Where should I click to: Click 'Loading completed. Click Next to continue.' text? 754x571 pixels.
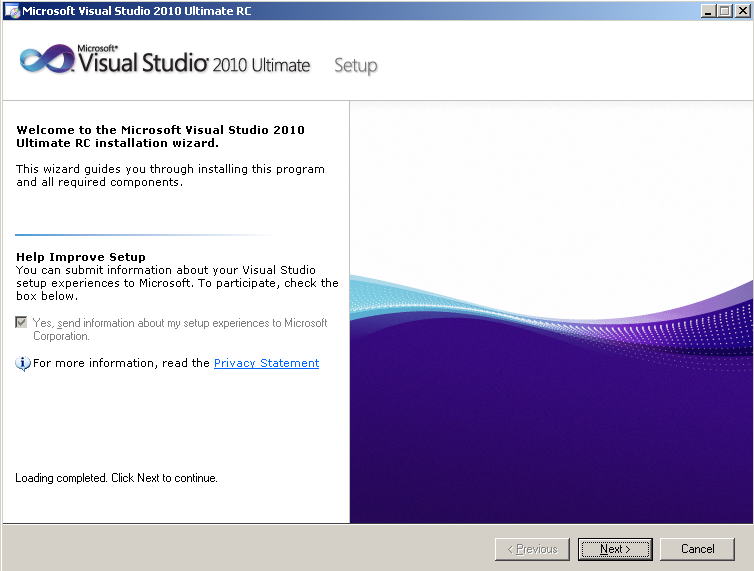(x=116, y=478)
